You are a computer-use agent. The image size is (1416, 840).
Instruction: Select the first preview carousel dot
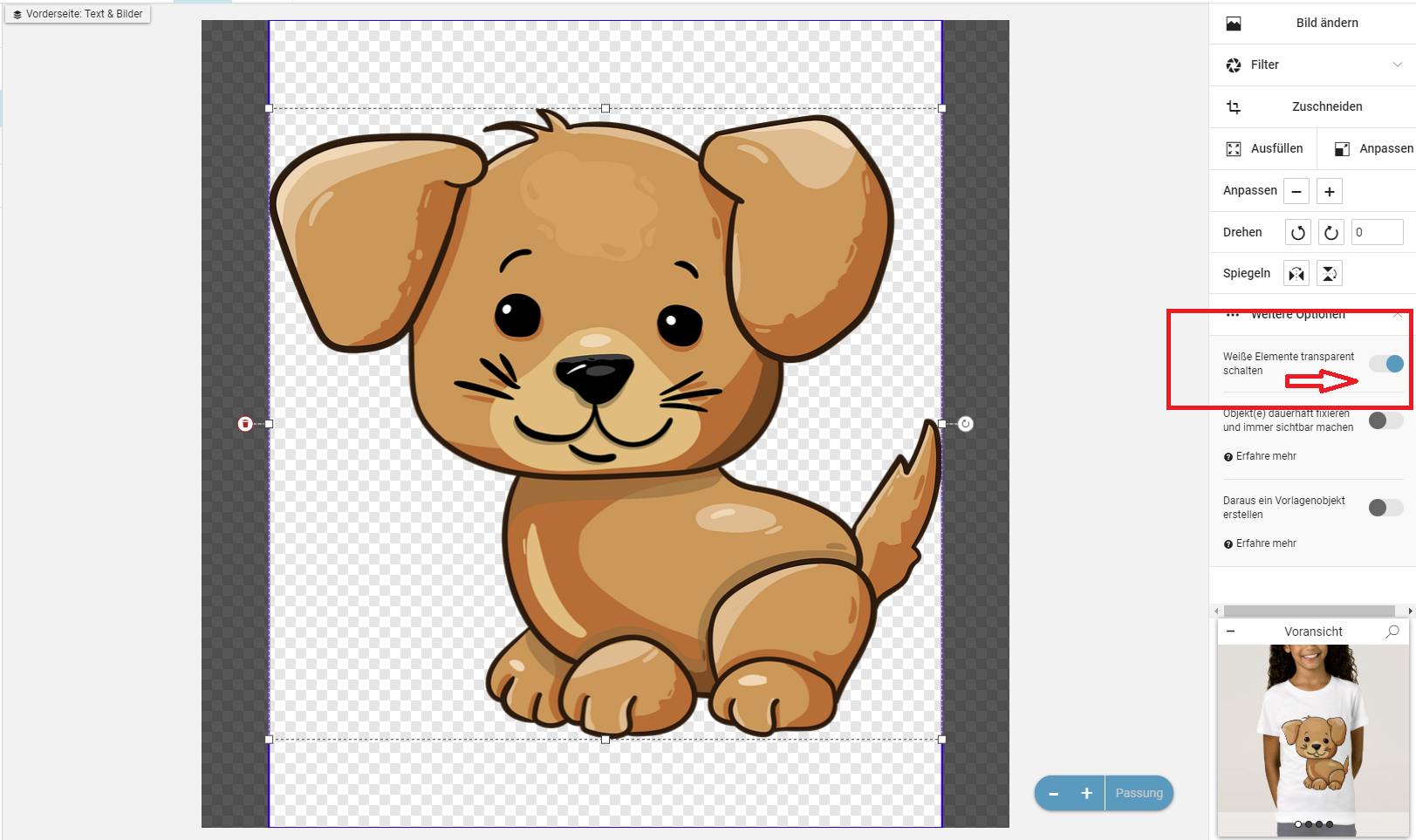[1298, 824]
